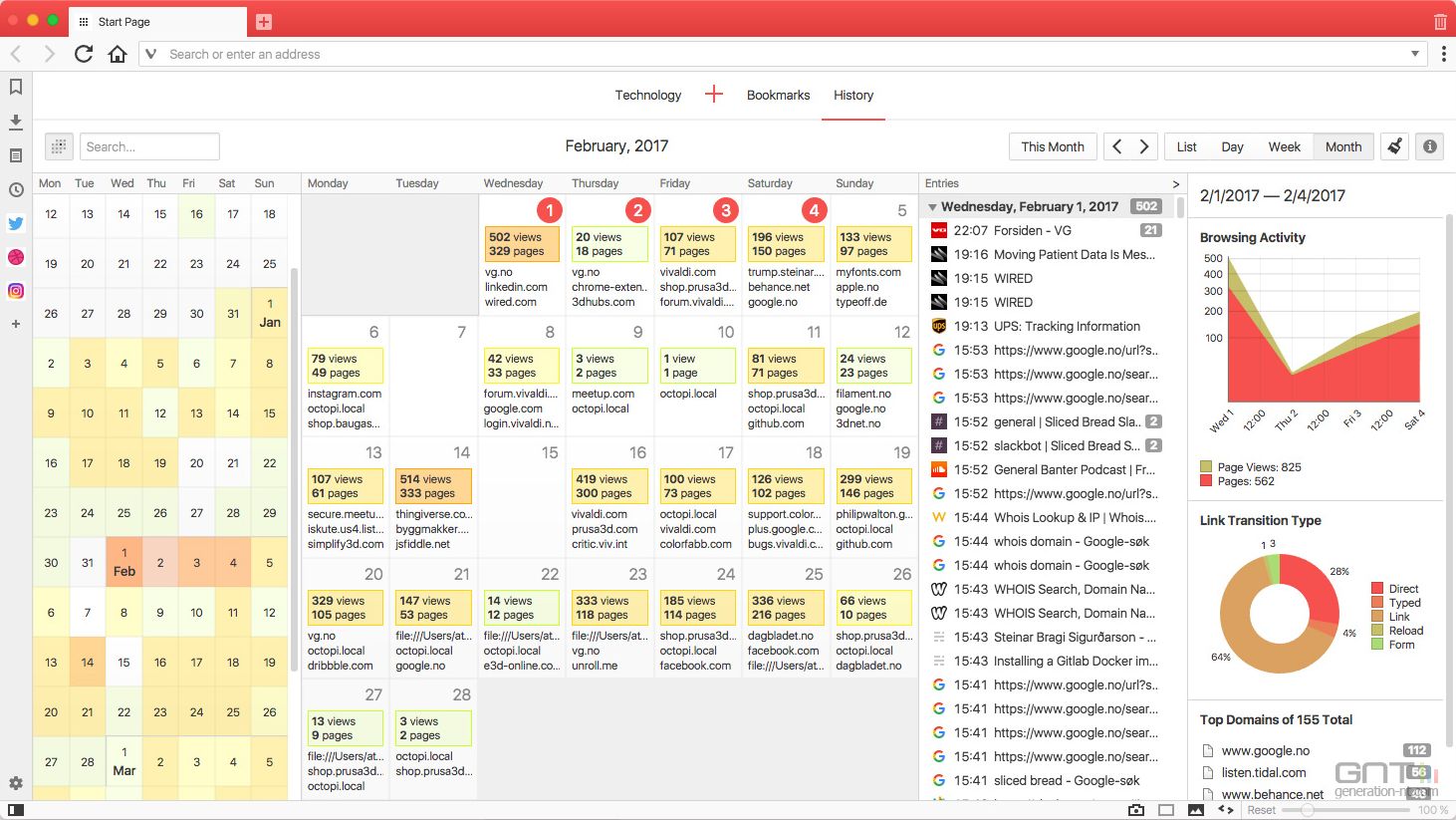Select Feb 1 in the mini calendar
The width and height of the screenshot is (1456, 820).
[123, 562]
